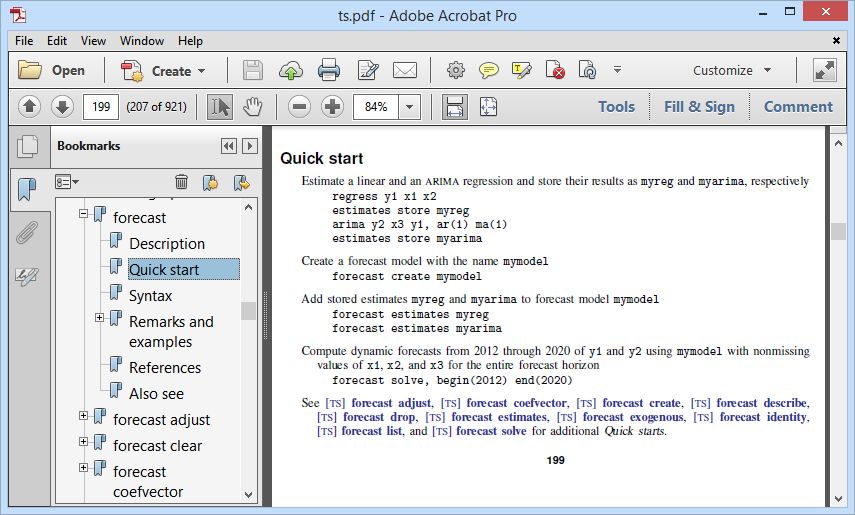Click the cloud upload icon
This screenshot has width=855, height=515.
(x=291, y=70)
